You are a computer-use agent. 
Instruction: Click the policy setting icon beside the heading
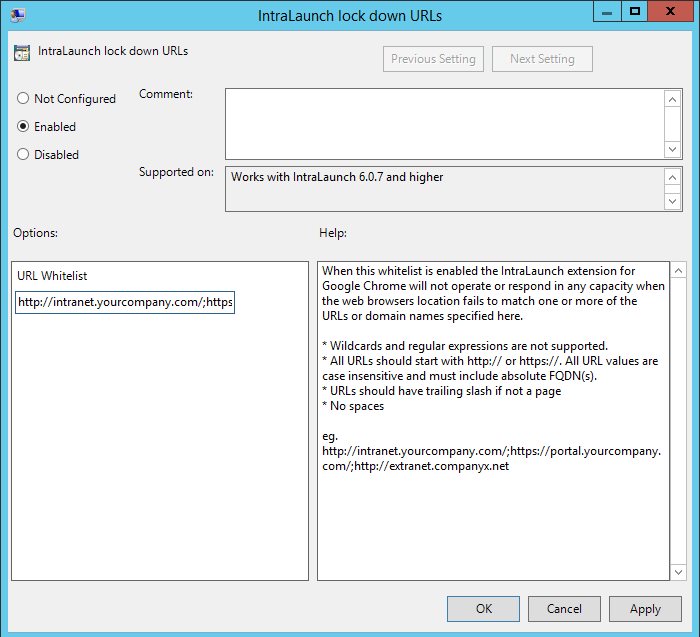coord(22,53)
